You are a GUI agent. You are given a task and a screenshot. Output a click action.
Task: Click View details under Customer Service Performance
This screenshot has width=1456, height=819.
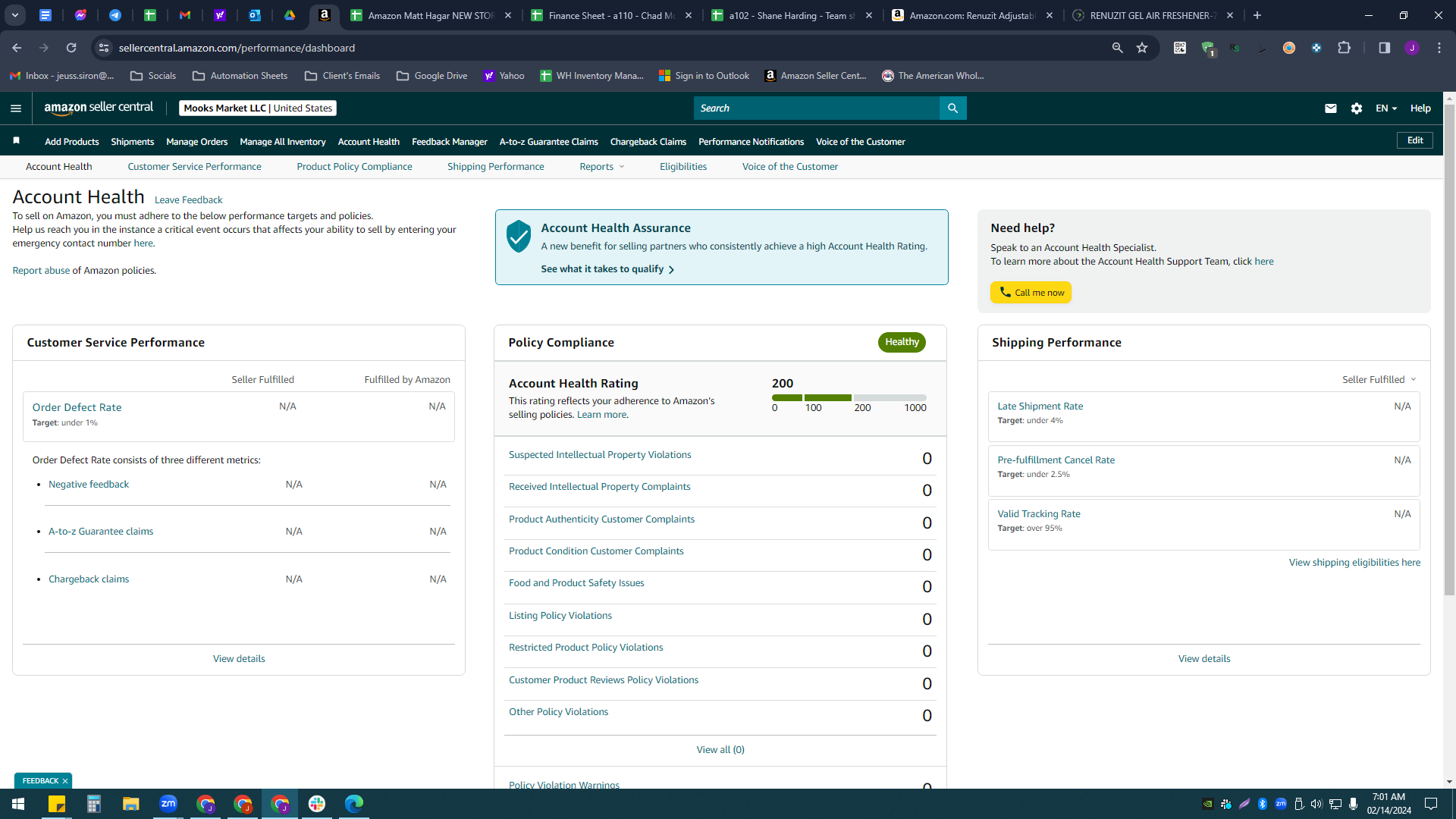pos(239,659)
